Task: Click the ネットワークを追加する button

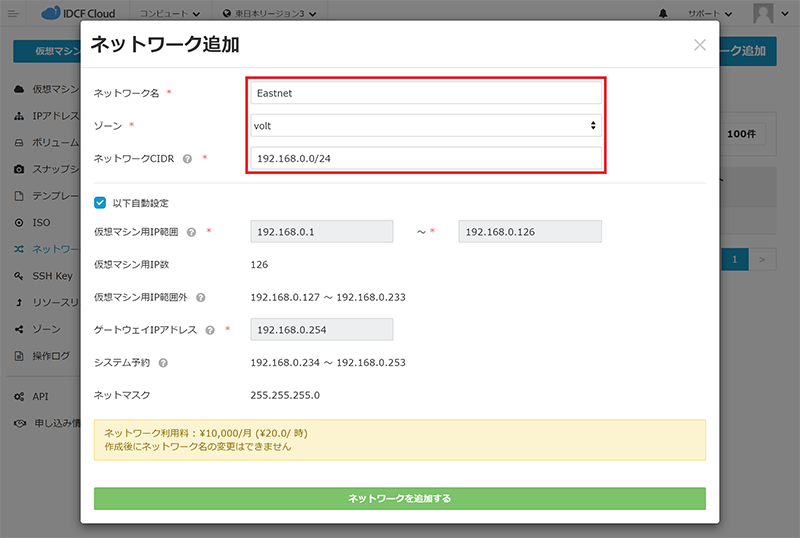Action: (399, 498)
